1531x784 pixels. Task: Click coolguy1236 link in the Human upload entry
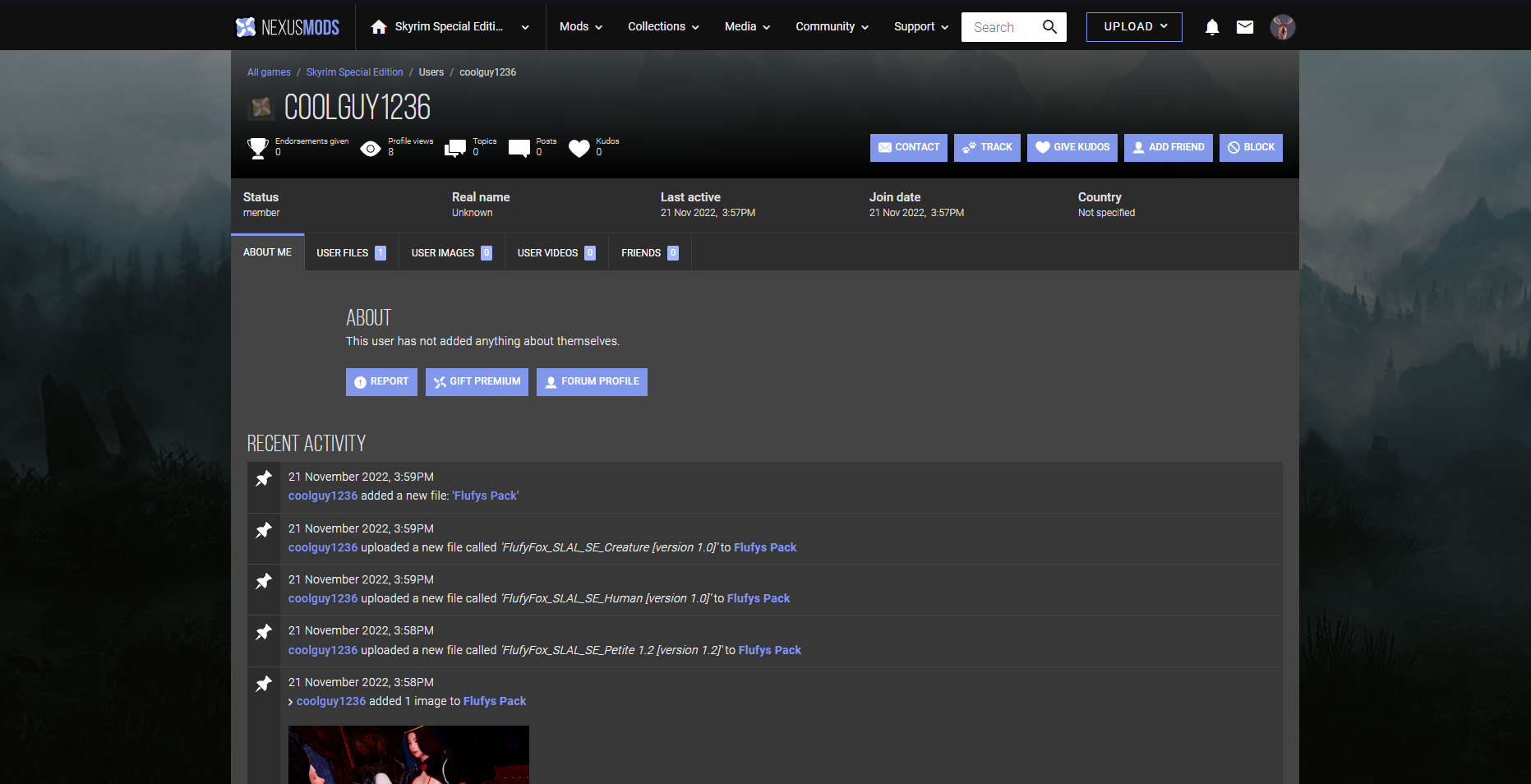pos(323,598)
